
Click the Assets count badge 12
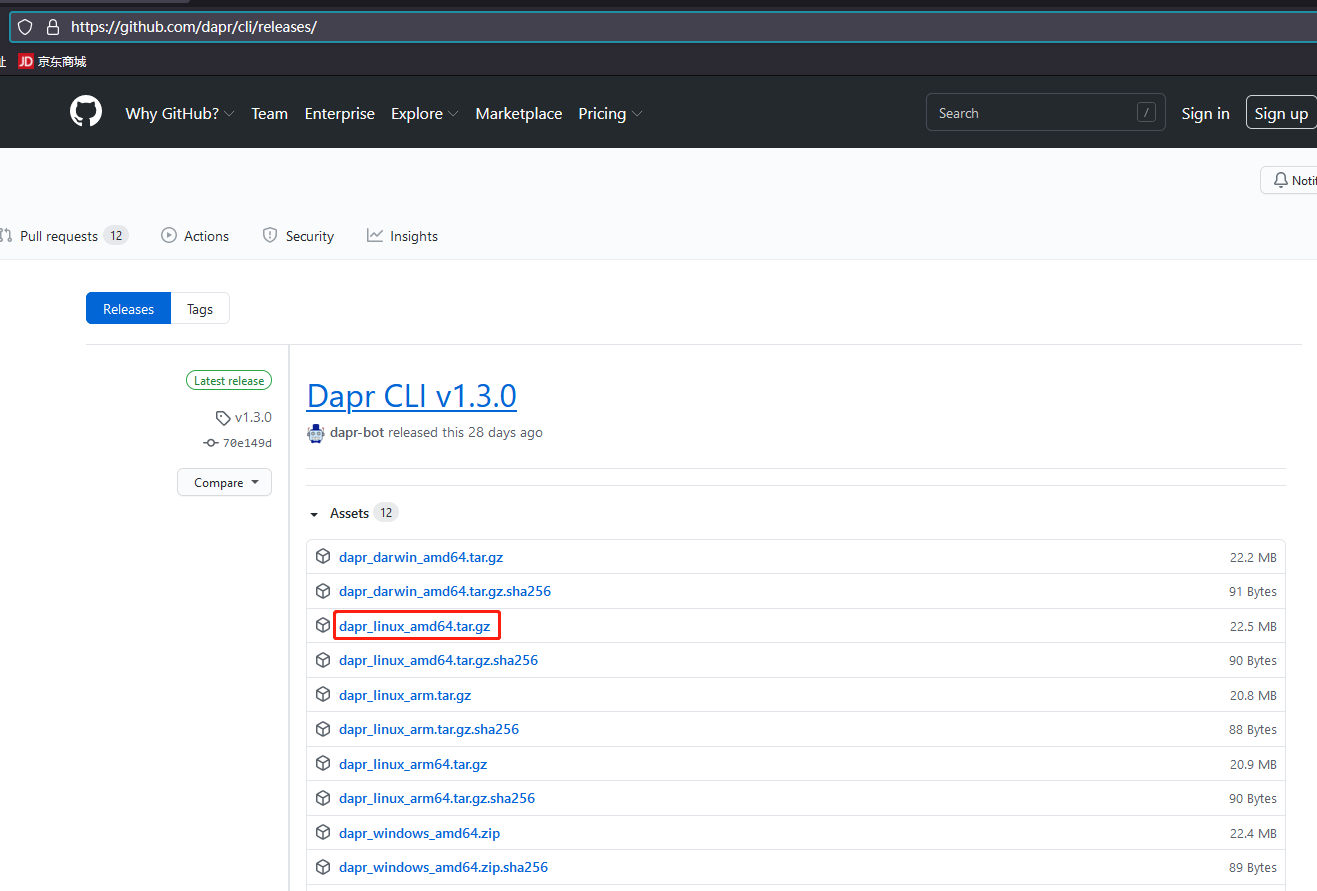(386, 512)
